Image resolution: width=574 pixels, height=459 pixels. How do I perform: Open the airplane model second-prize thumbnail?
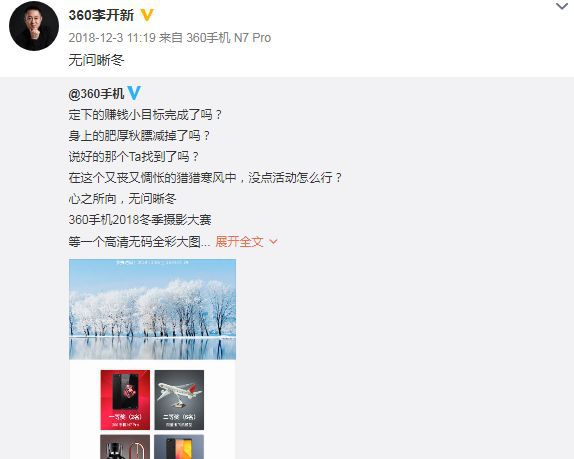[x=179, y=400]
